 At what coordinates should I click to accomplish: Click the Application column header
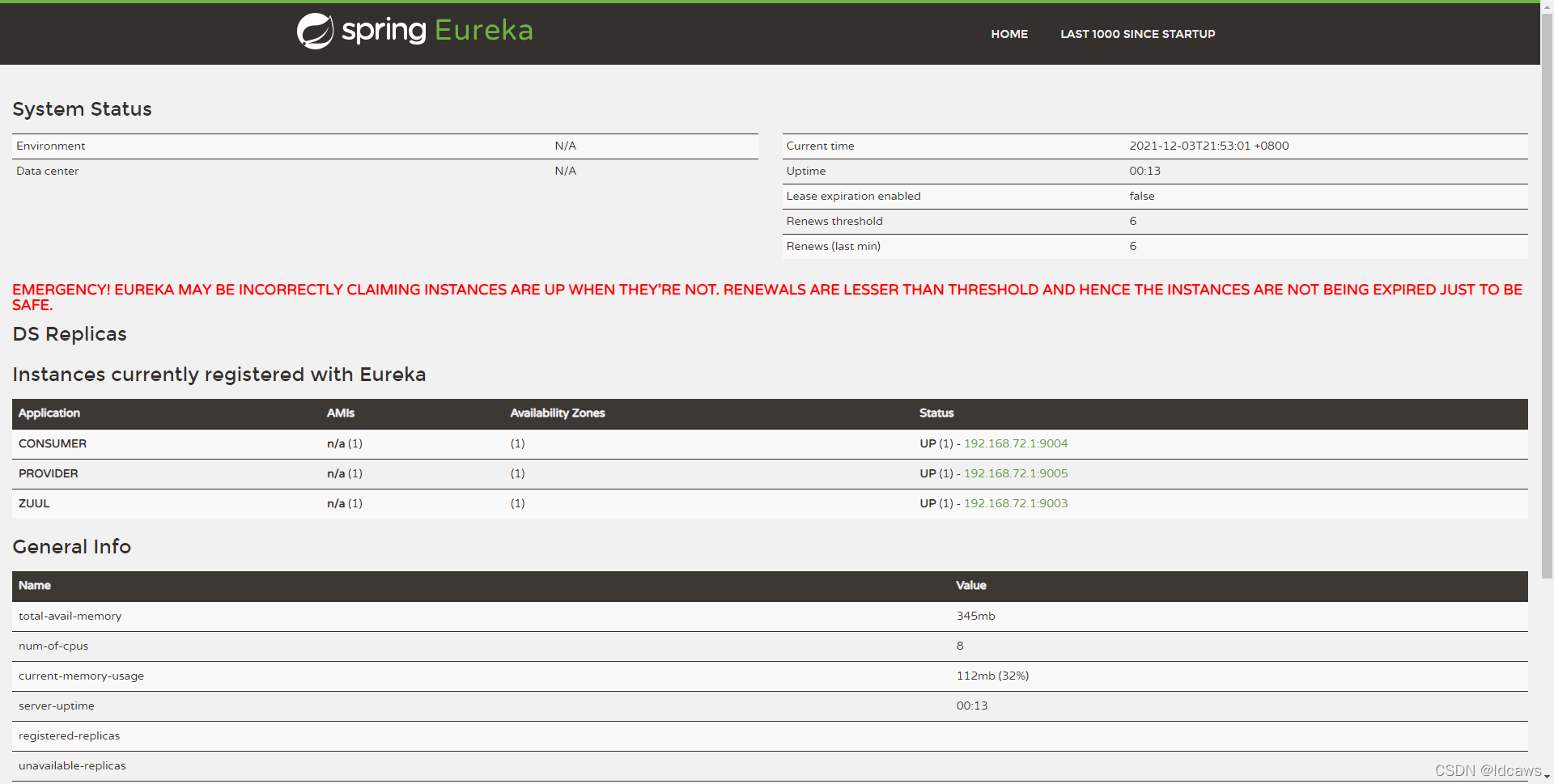49,413
